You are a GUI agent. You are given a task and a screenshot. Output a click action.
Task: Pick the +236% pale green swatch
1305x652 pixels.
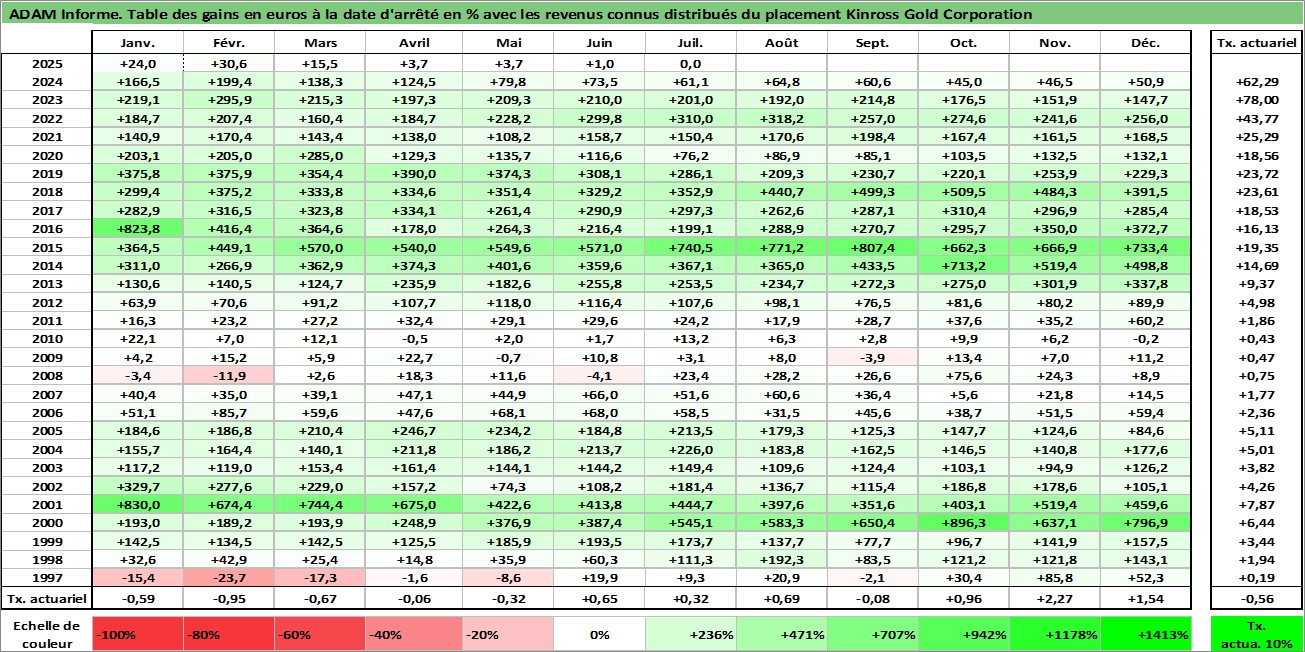(689, 634)
